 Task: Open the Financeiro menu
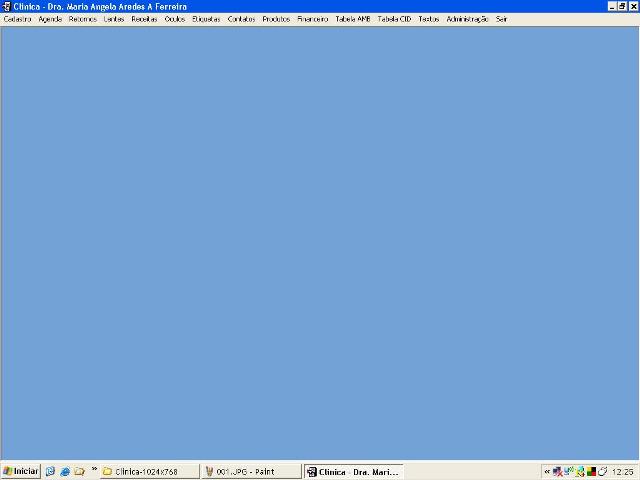[313, 19]
